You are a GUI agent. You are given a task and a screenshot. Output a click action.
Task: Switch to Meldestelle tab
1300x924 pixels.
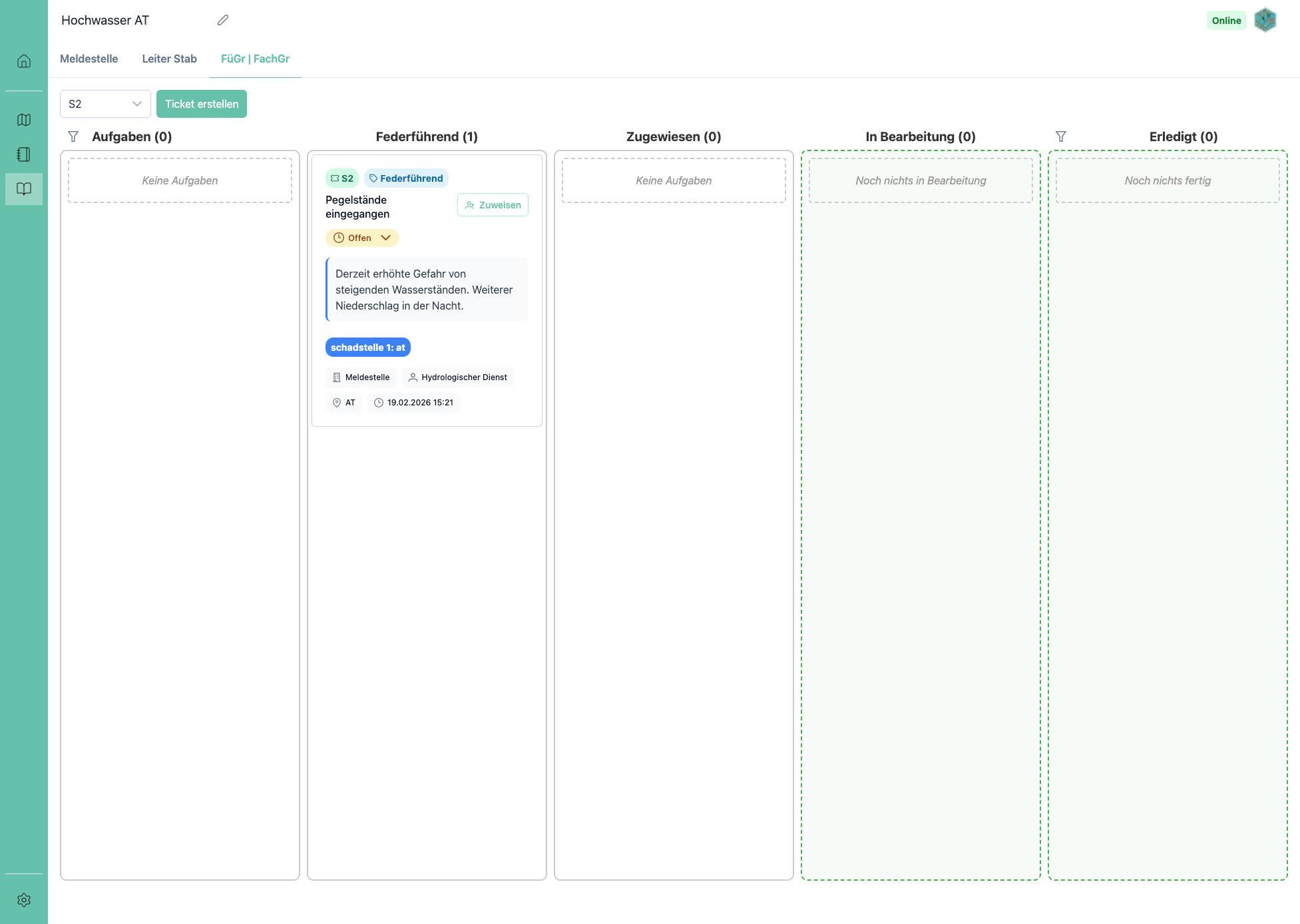pyautogui.click(x=89, y=59)
